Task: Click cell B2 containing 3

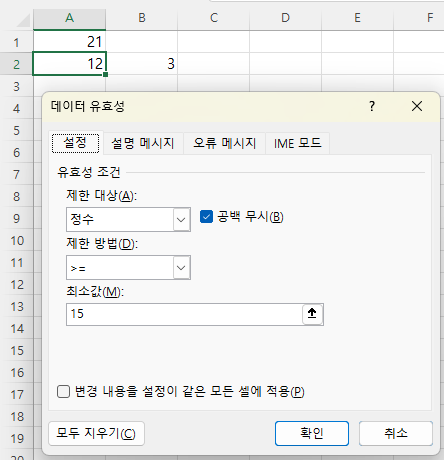Action: 142,63
